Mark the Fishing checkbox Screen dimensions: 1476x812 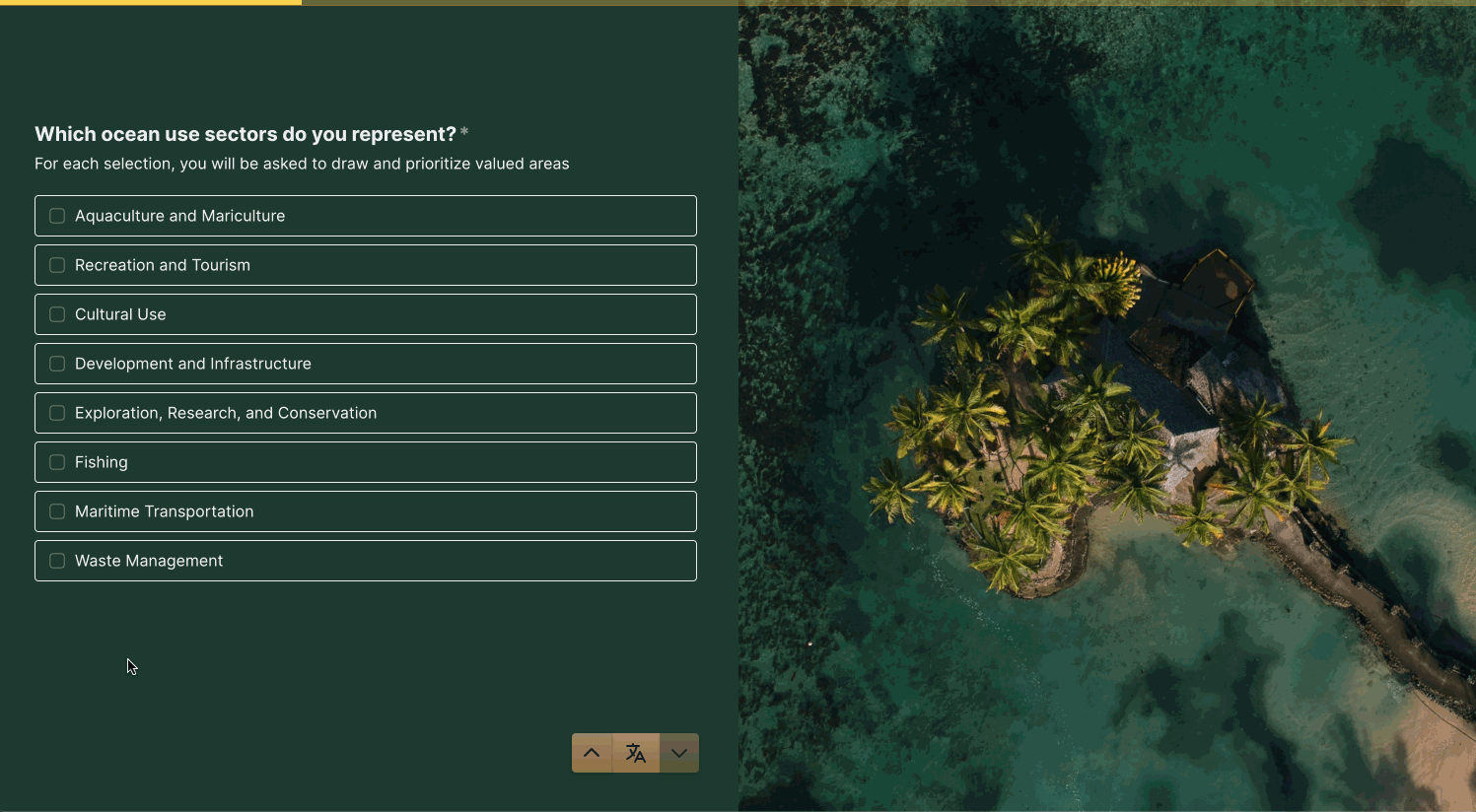(x=57, y=462)
